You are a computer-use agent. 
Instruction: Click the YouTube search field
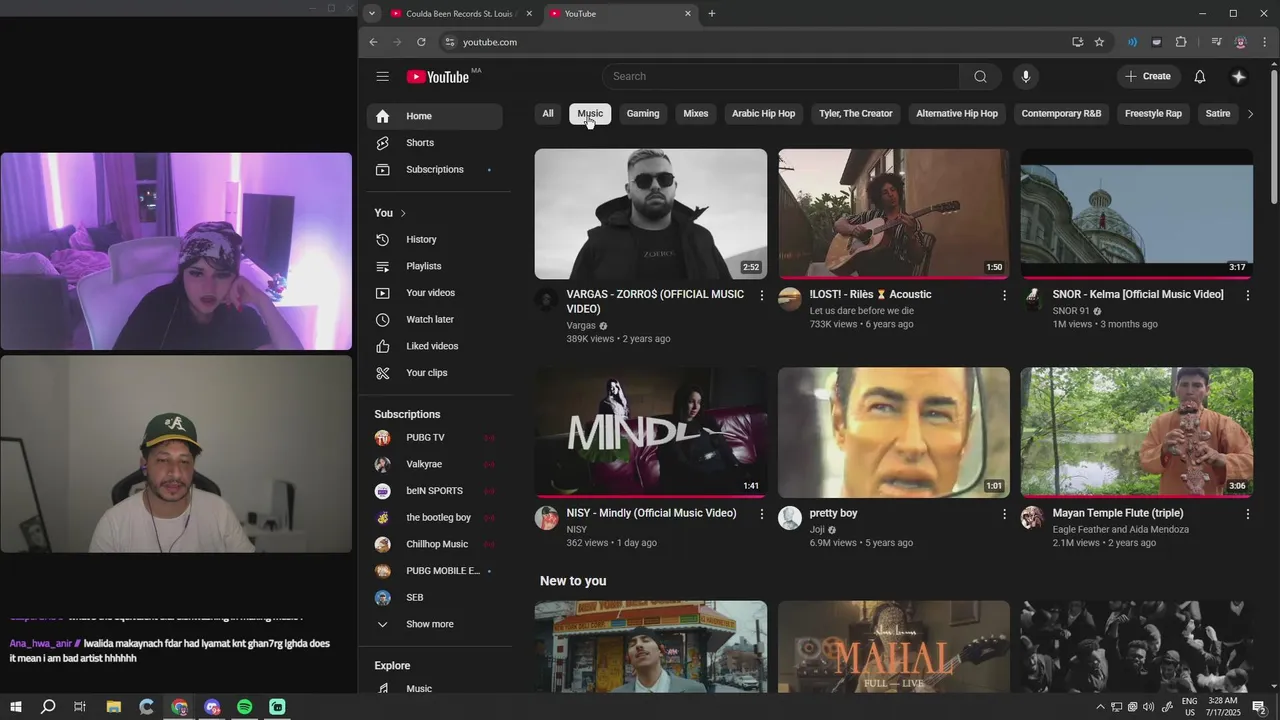click(x=780, y=76)
